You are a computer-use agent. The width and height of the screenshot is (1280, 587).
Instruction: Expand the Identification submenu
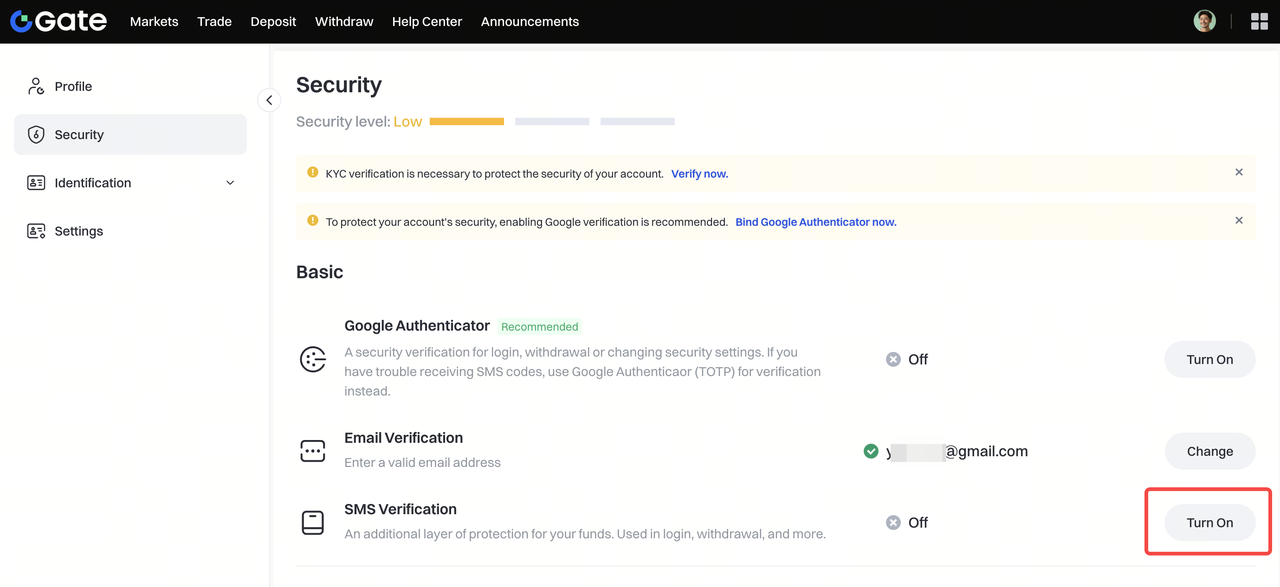pyautogui.click(x=230, y=183)
